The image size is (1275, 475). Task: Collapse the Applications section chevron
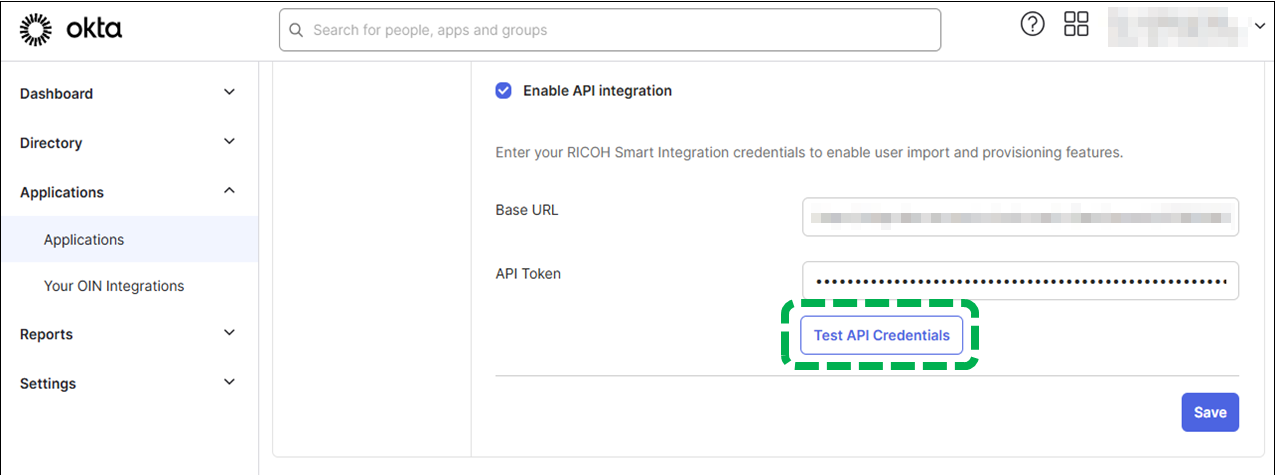pyautogui.click(x=229, y=191)
